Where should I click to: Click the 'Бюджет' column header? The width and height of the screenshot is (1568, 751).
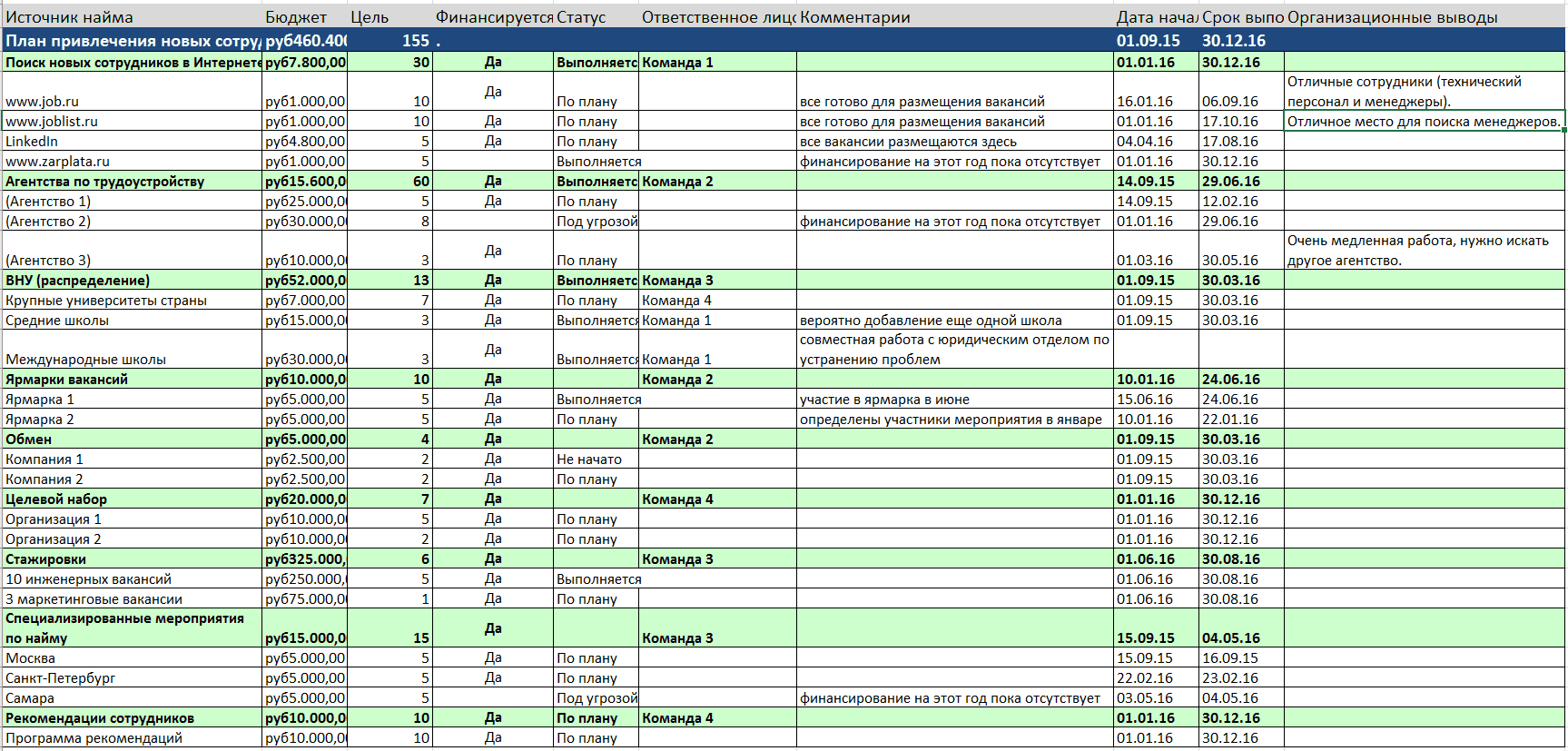[x=304, y=17]
